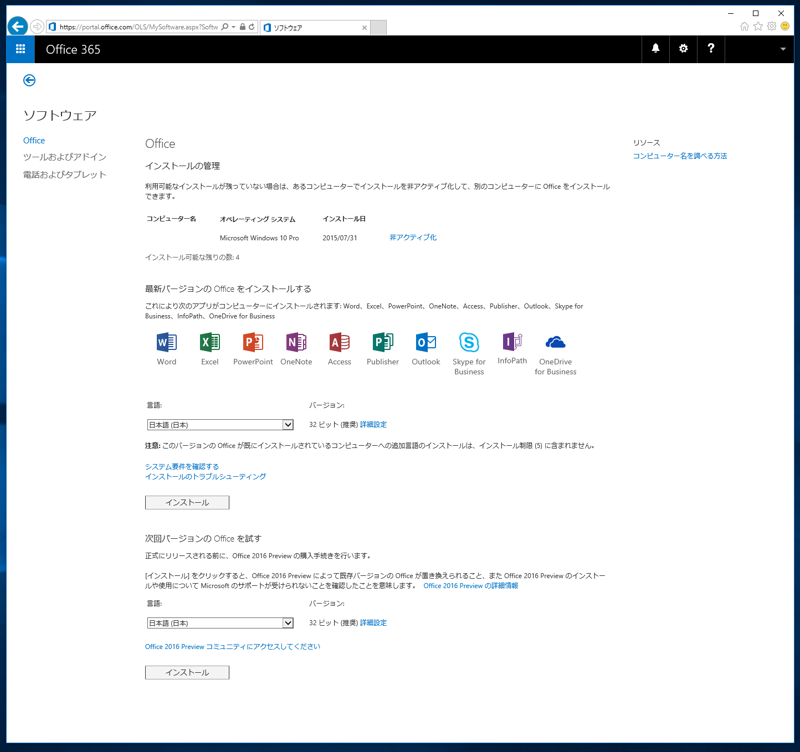Click the browser favorites star icon

(x=758, y=27)
